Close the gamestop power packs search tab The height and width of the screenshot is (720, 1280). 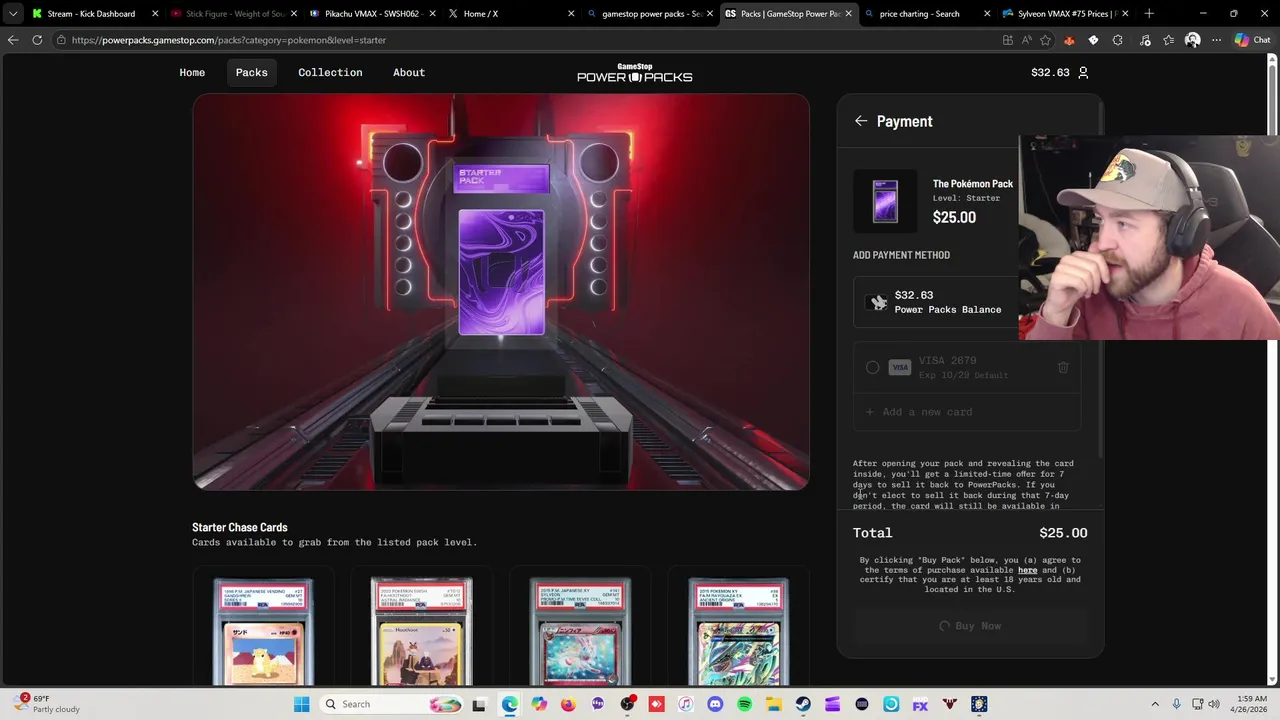[x=709, y=14]
